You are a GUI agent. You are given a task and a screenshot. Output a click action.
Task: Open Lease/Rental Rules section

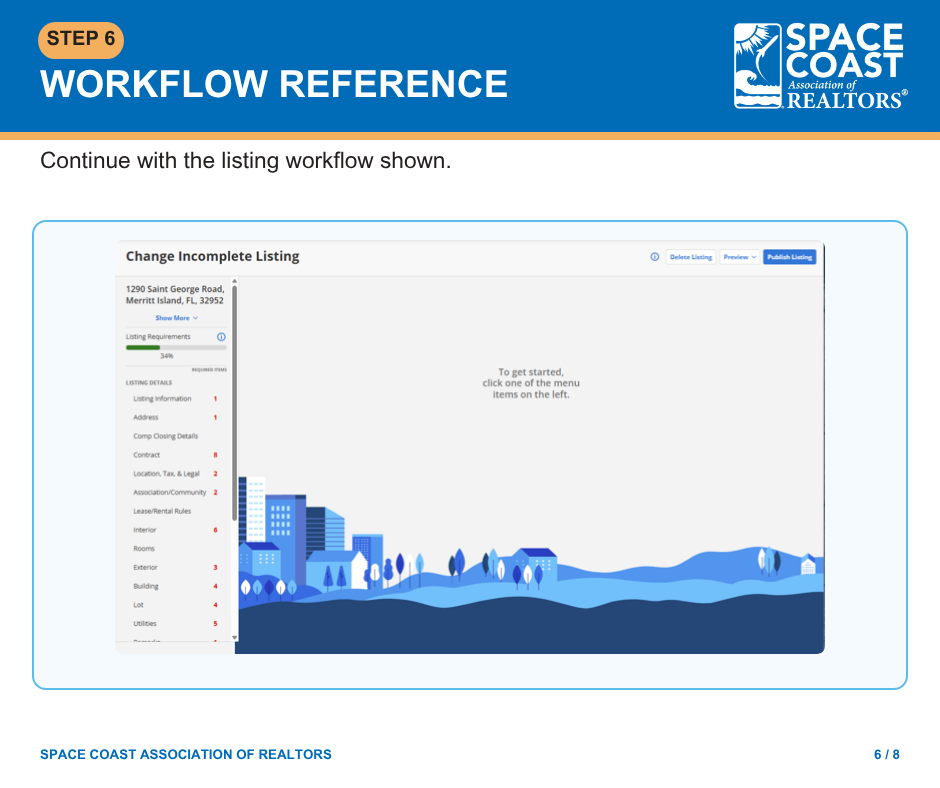coord(162,511)
